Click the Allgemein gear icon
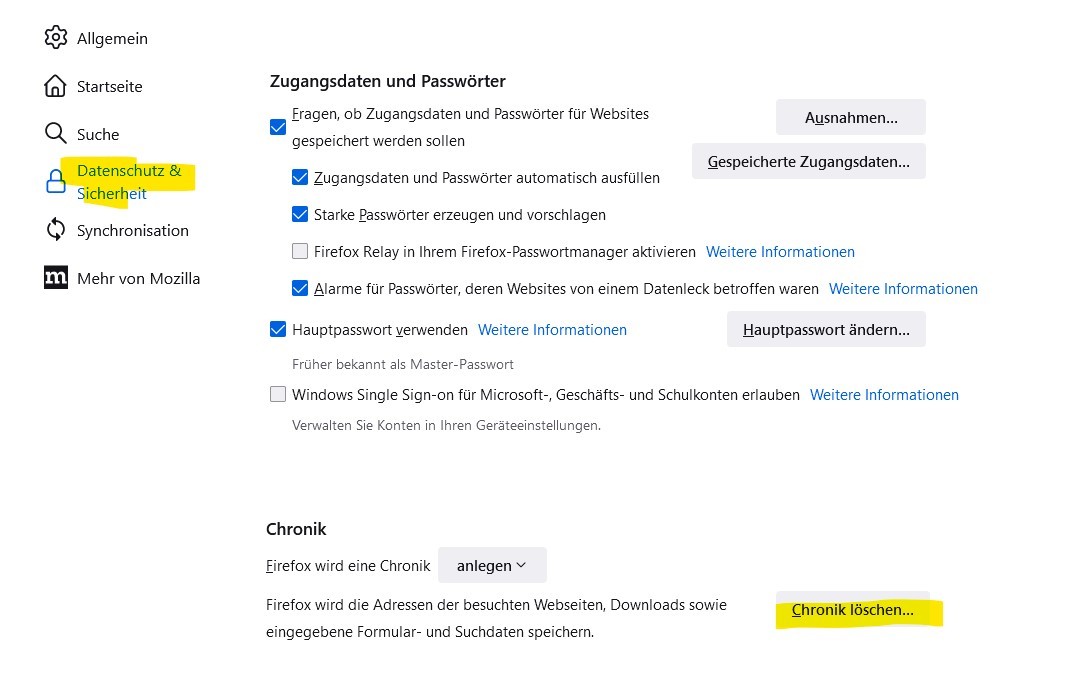 pos(55,38)
